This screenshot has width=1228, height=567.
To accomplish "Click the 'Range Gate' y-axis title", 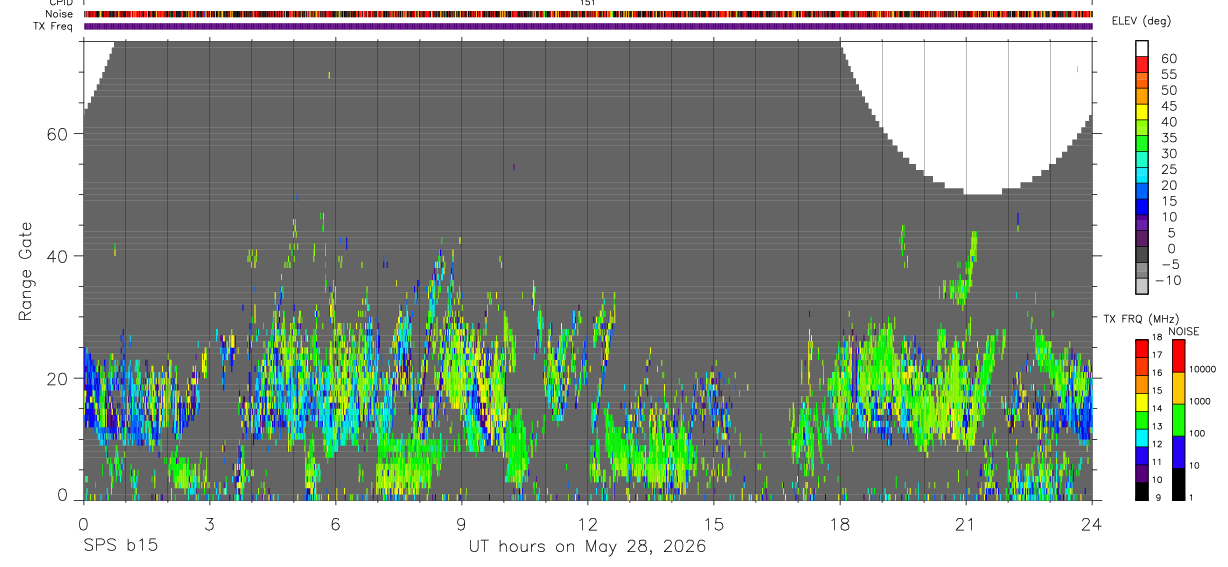I will coord(27,271).
